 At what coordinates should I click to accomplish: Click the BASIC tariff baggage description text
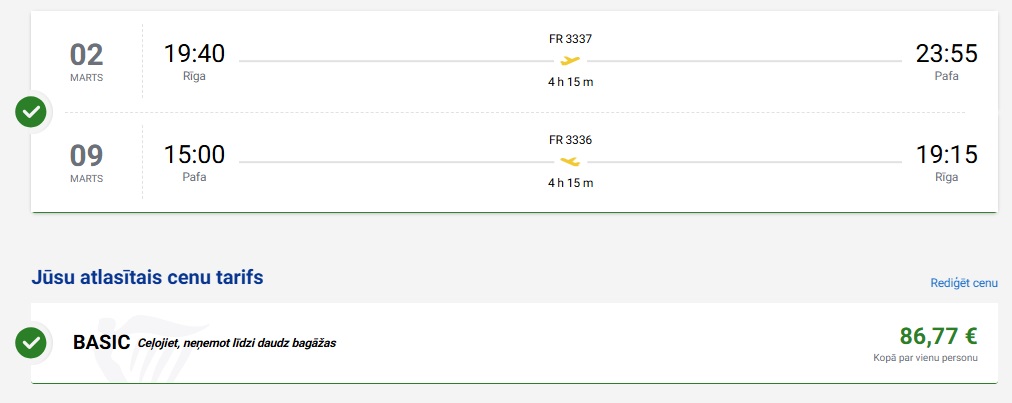click(x=237, y=343)
